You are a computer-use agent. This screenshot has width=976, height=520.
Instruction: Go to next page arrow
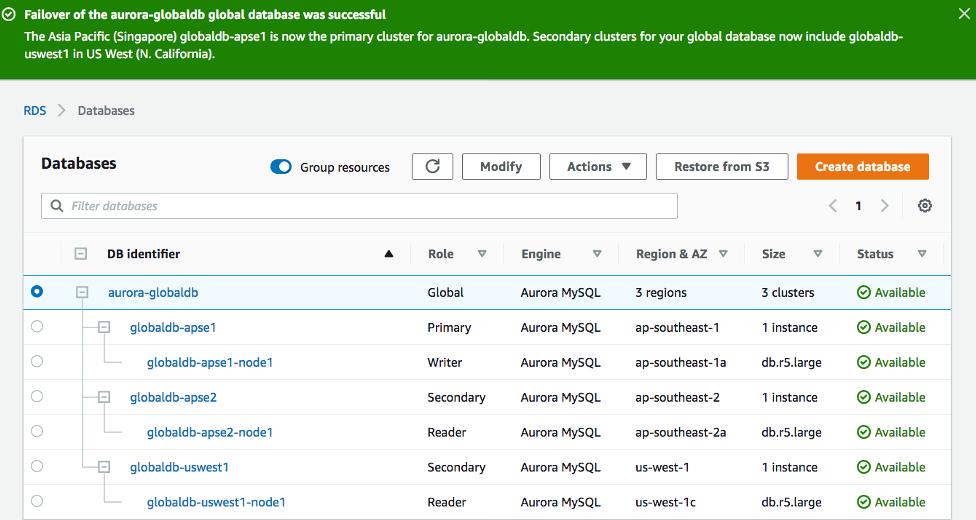click(884, 206)
